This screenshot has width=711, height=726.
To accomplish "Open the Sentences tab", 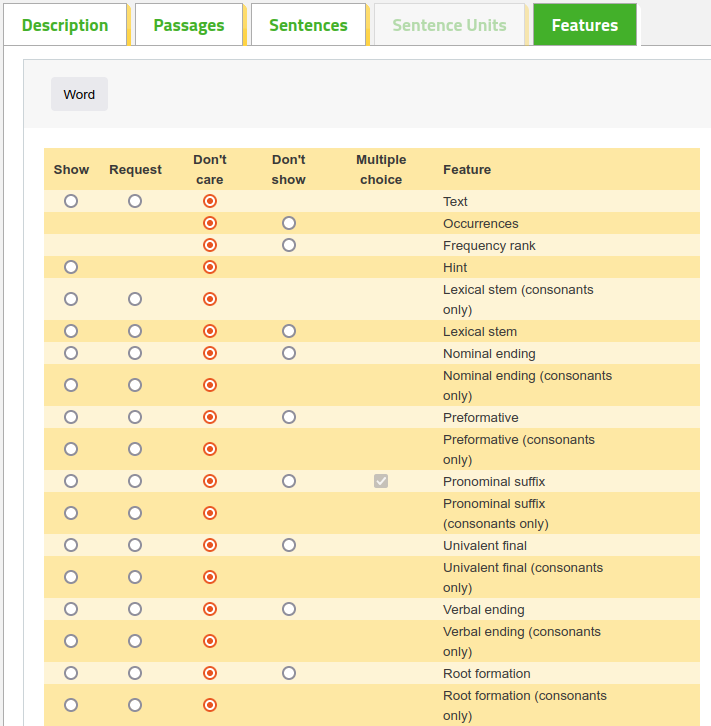I will click(x=308, y=25).
